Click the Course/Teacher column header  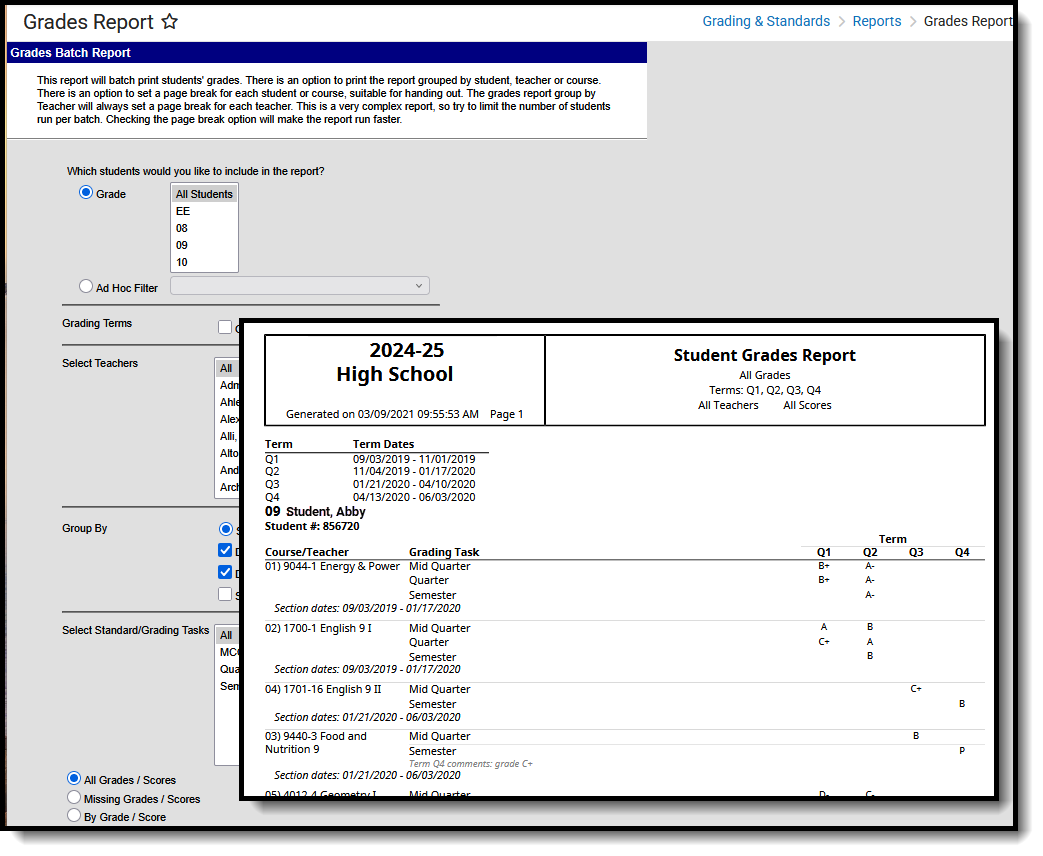coord(307,552)
